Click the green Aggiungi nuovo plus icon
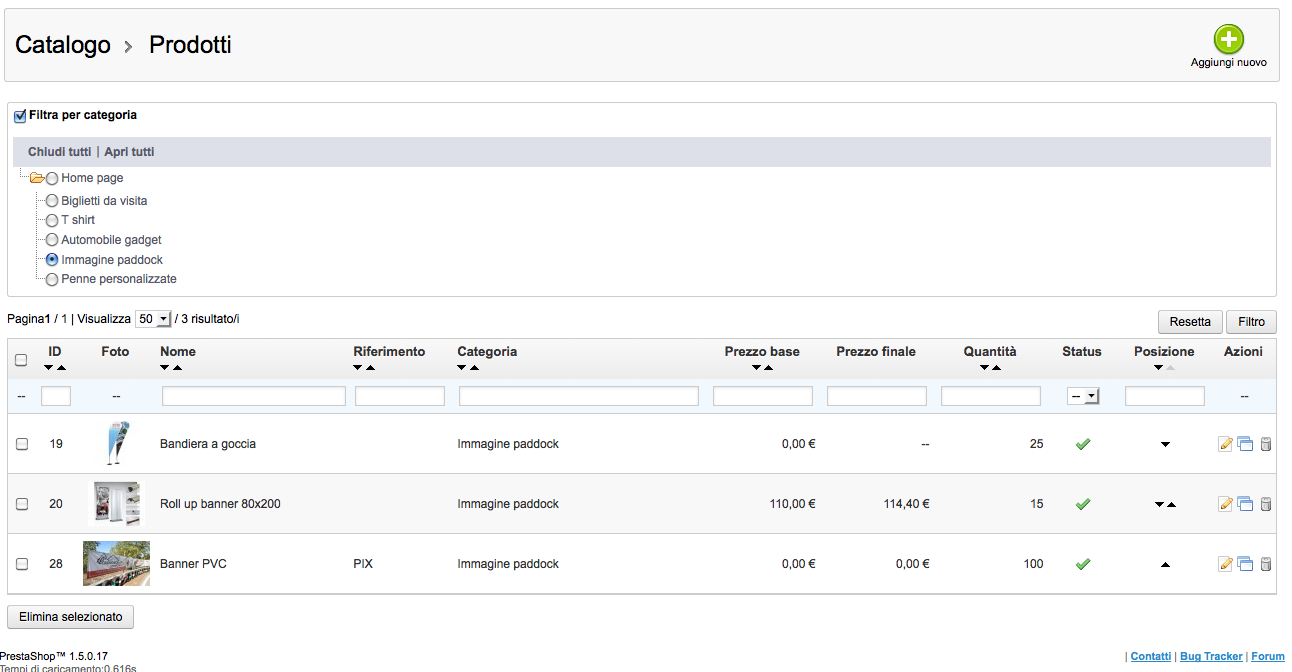 coord(1228,40)
